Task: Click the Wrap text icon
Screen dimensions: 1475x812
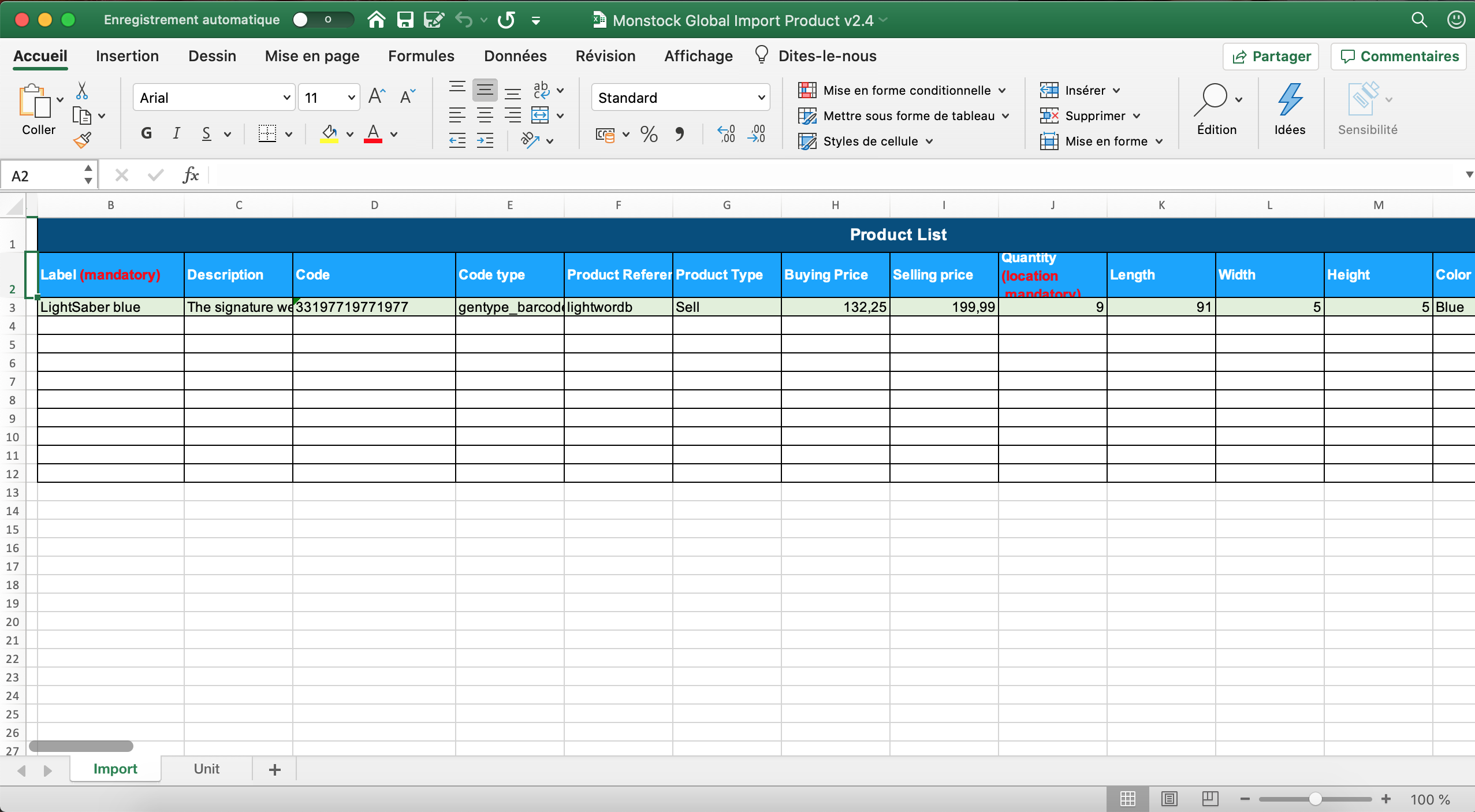Action: (541, 90)
